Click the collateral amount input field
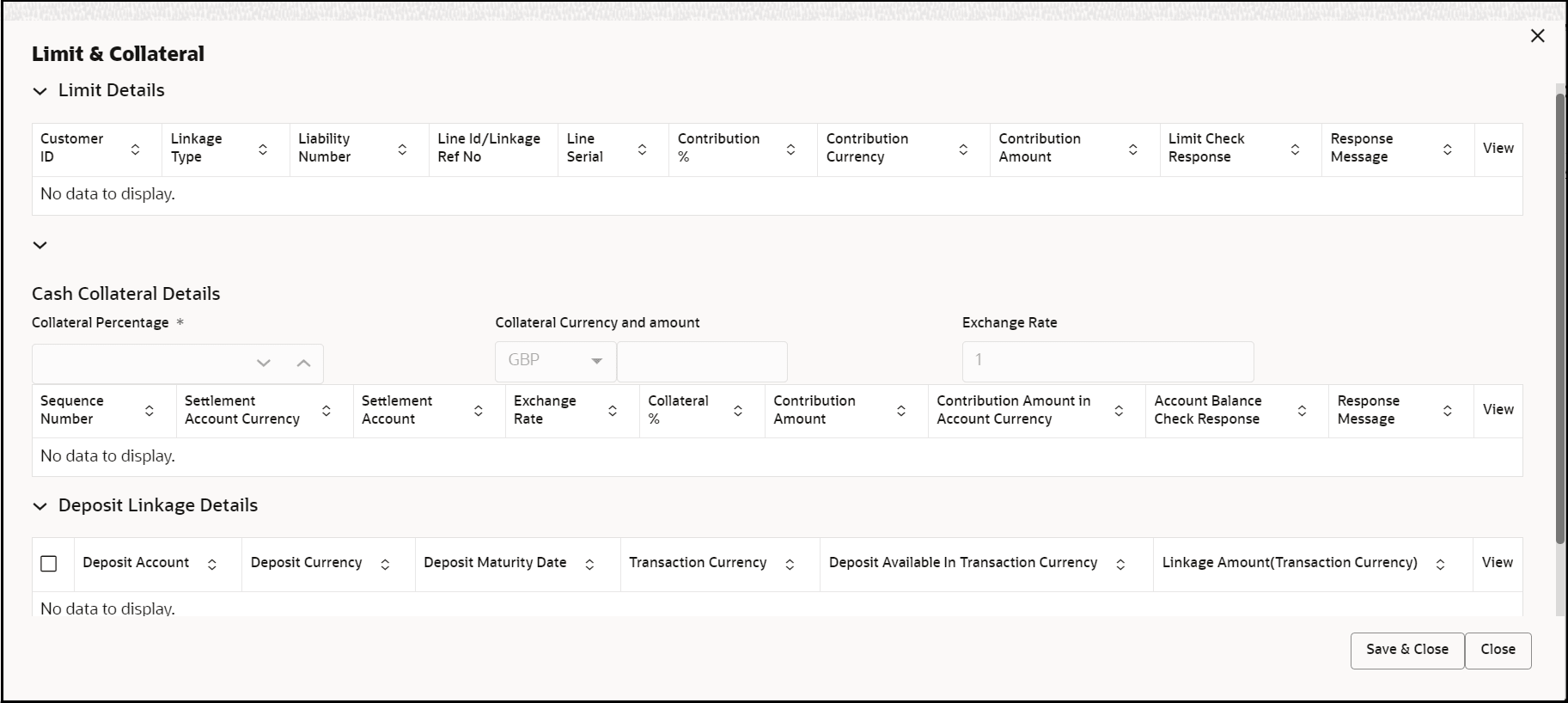Screen dimensions: 1568x703 [x=701, y=362]
